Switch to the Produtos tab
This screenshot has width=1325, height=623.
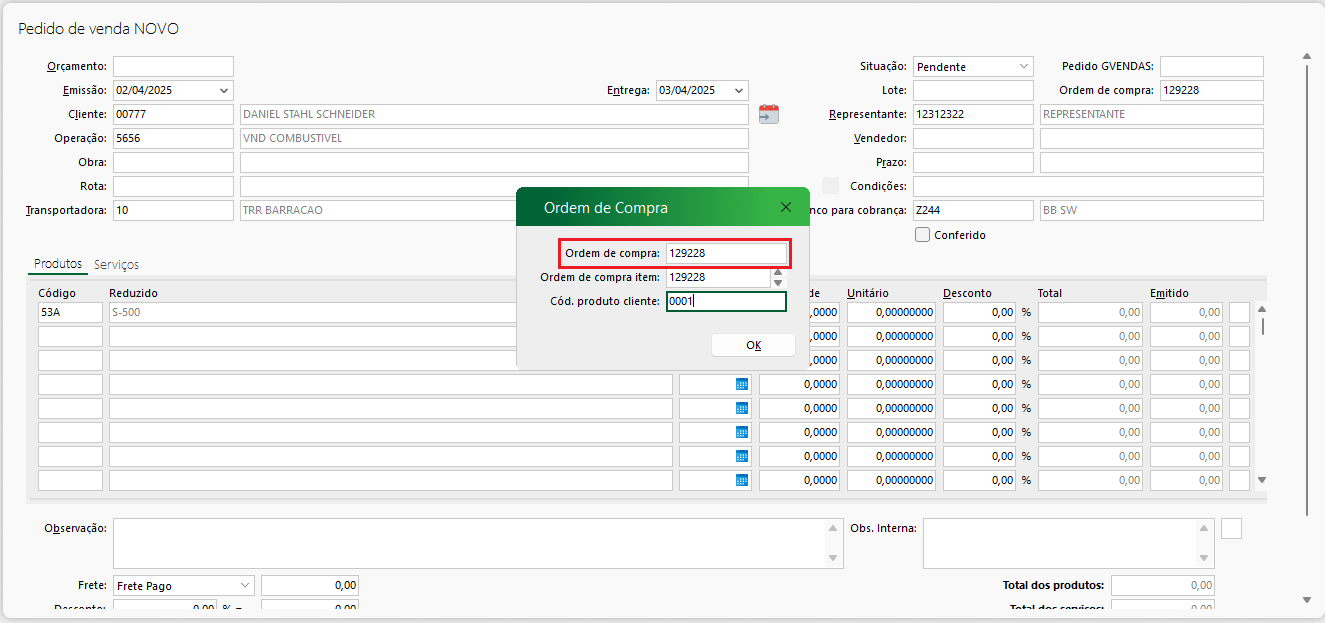click(x=58, y=264)
